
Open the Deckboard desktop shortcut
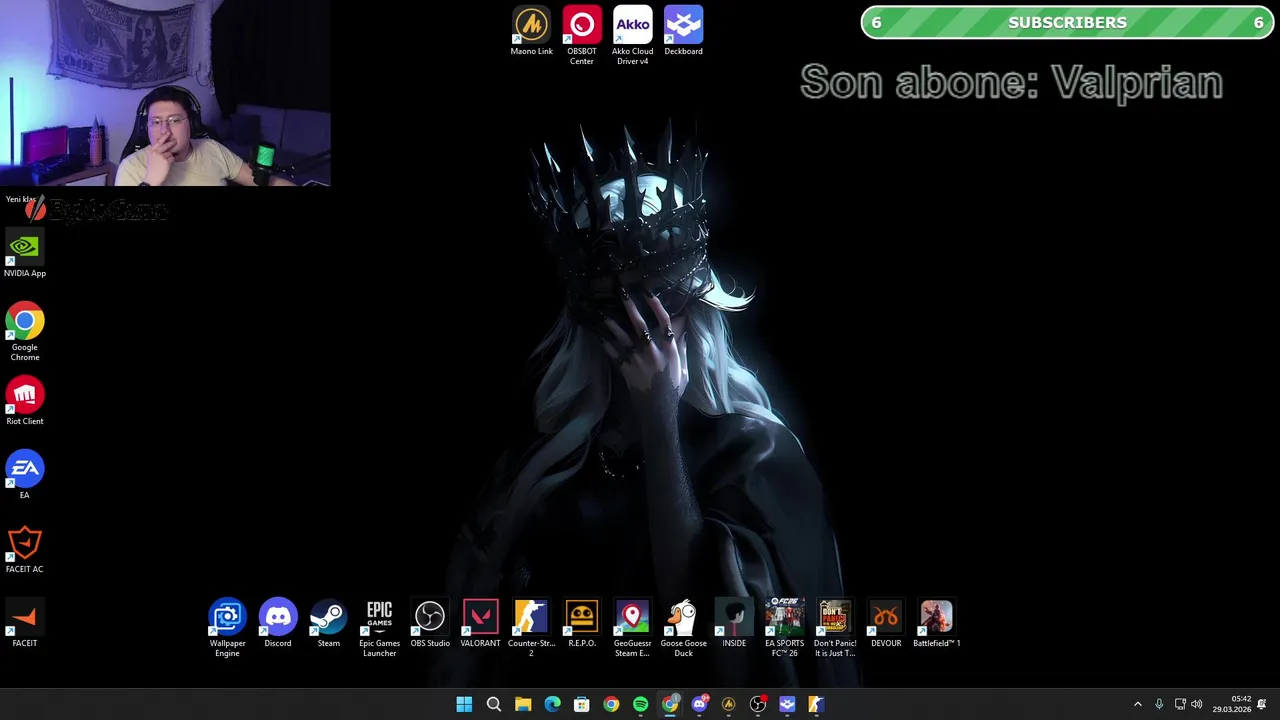tap(683, 32)
